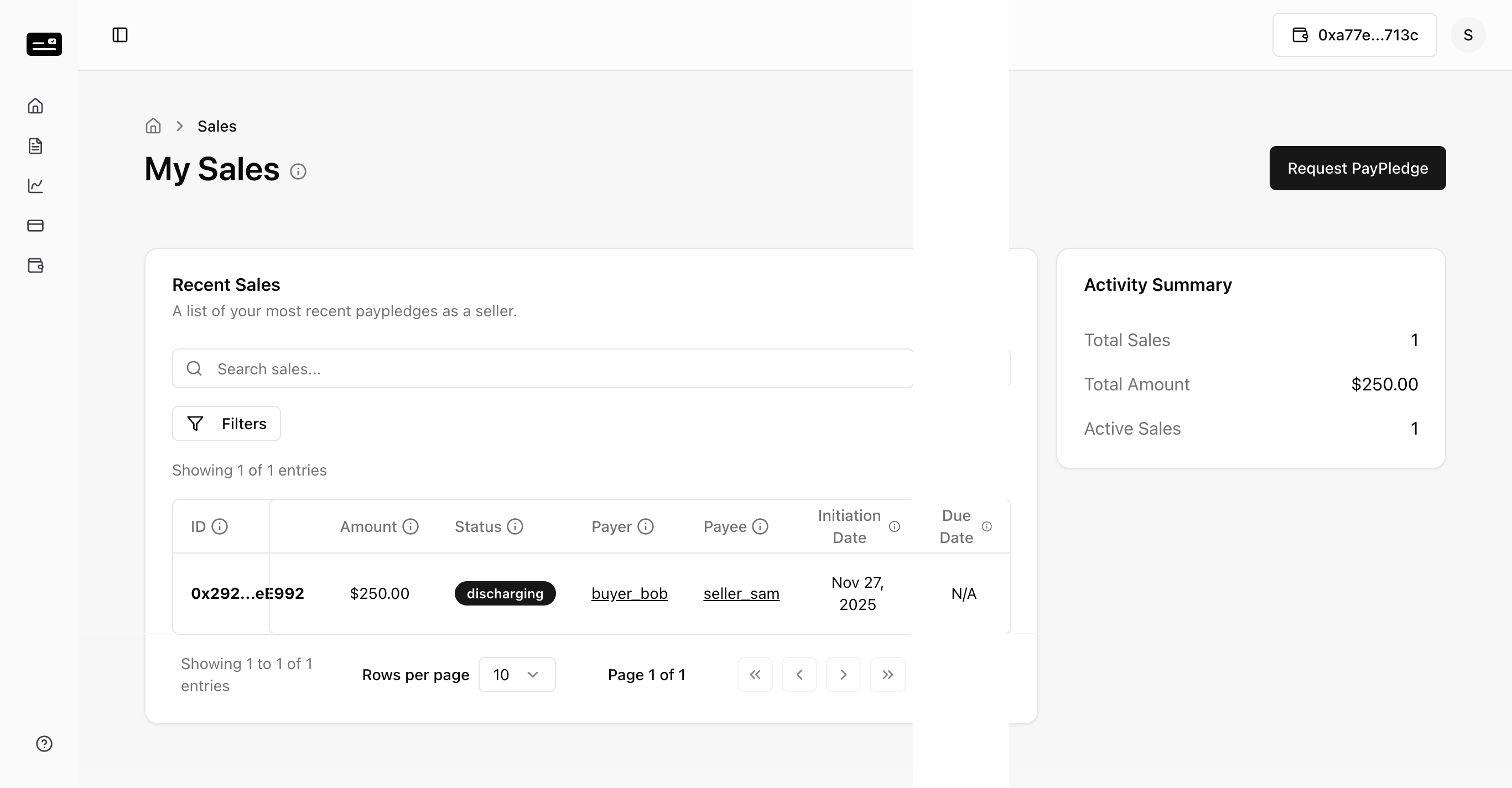The width and height of the screenshot is (1512, 788).
Task: Click the Request PayPledge button
Action: [1358, 168]
